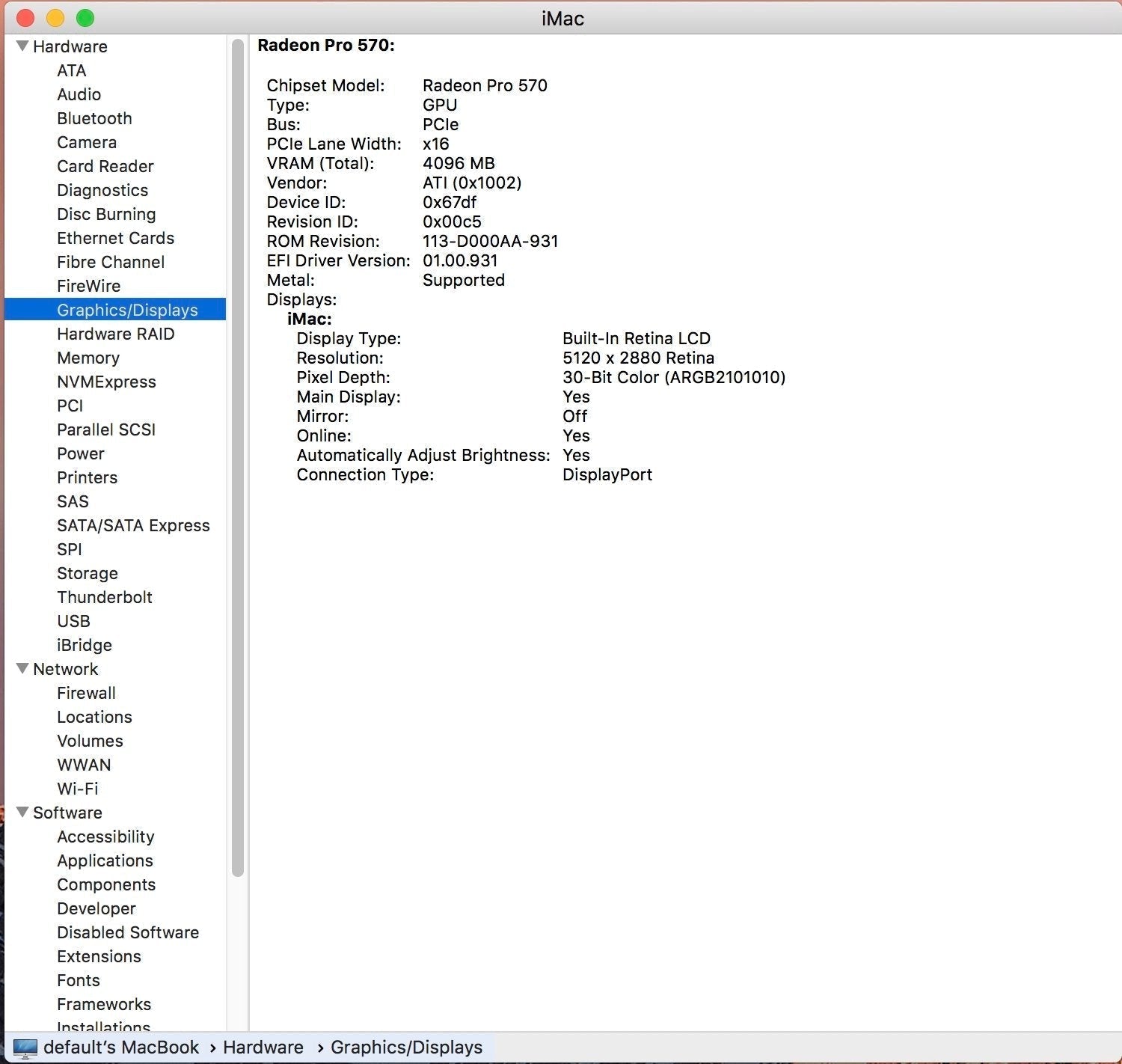Screen dimensions: 1122x1064
Task: Select Bluetooth in the sidebar
Action: 94,118
